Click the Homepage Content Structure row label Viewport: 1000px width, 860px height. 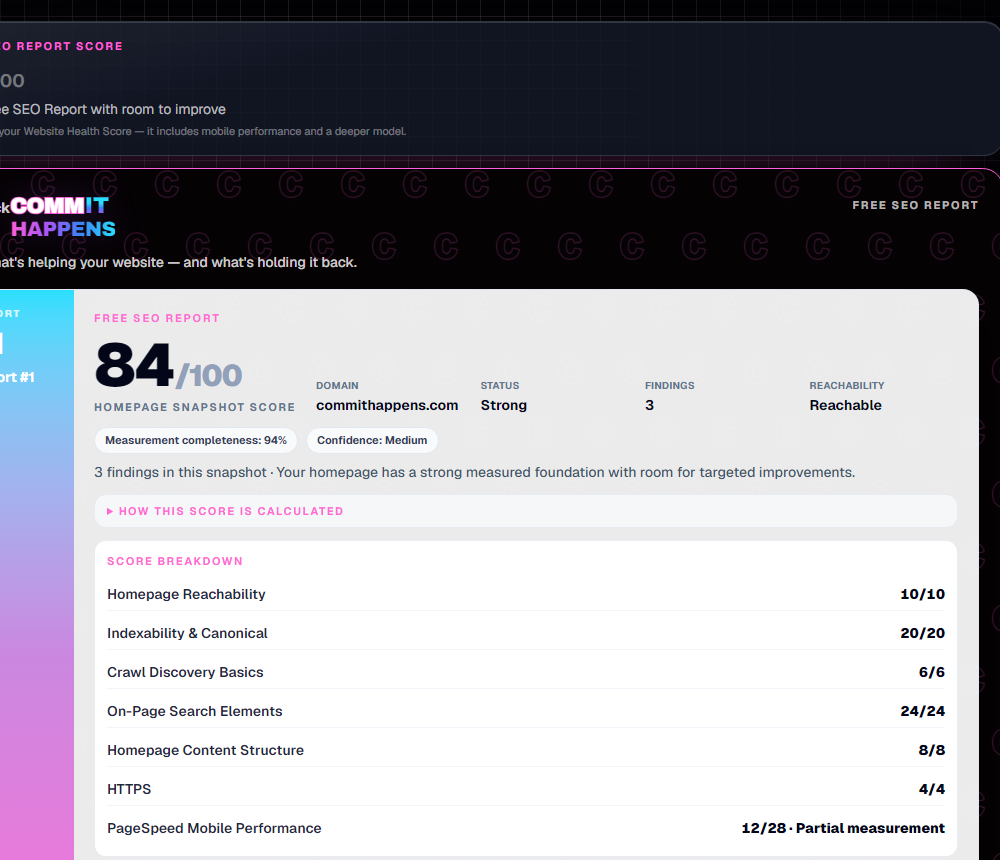205,750
